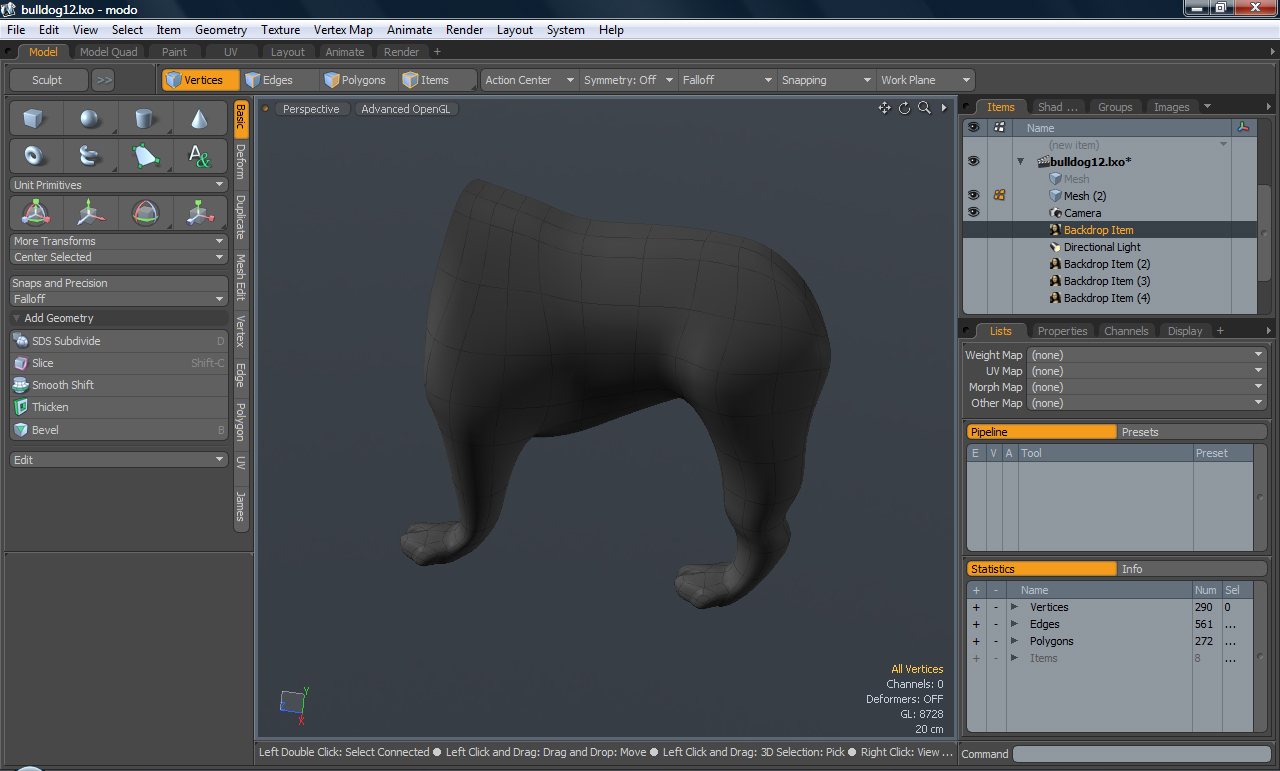
Task: Click the plus for Edges statistics
Action: coord(976,624)
